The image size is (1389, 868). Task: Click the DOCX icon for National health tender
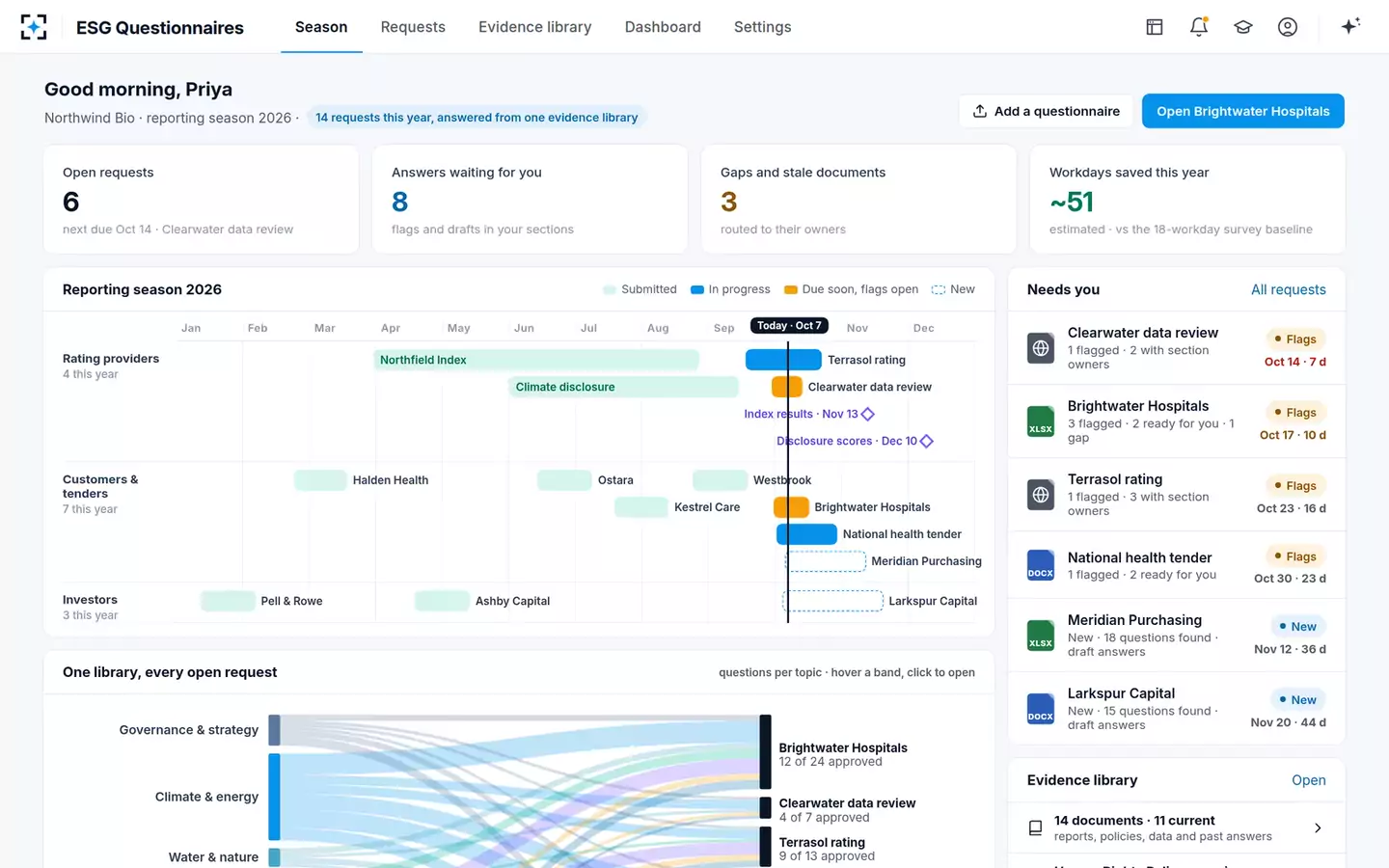[x=1041, y=565]
